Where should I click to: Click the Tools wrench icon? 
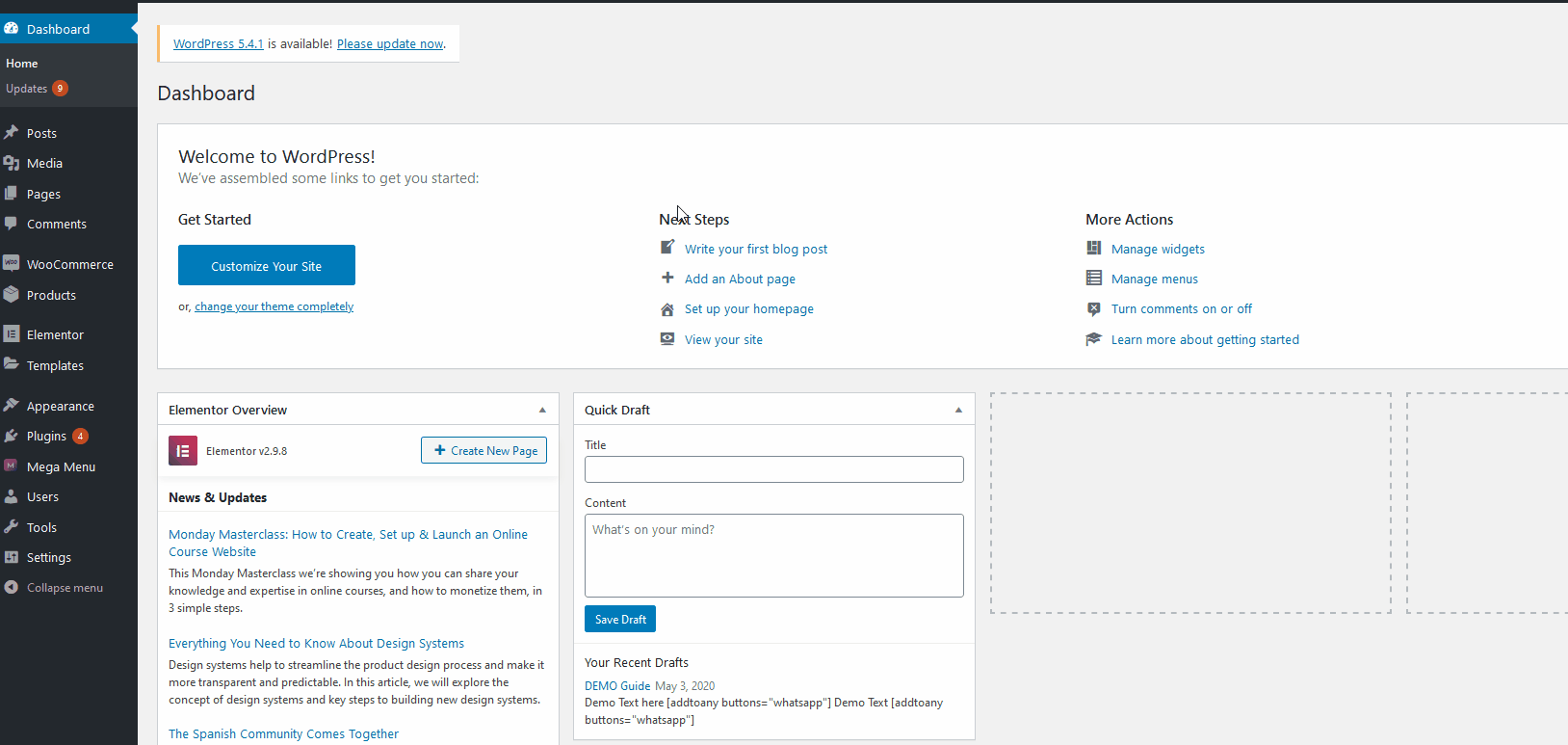pyautogui.click(x=12, y=527)
